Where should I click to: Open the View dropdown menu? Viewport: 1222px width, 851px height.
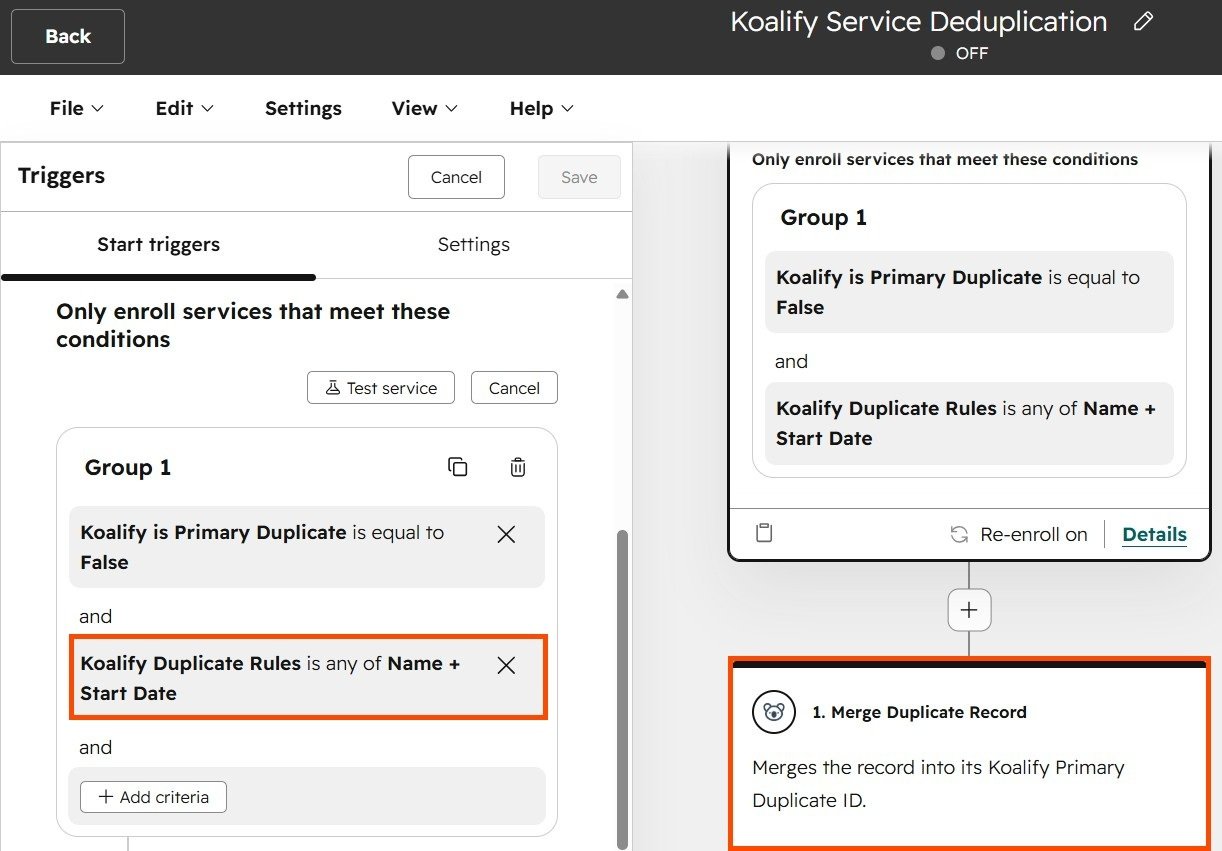[424, 109]
